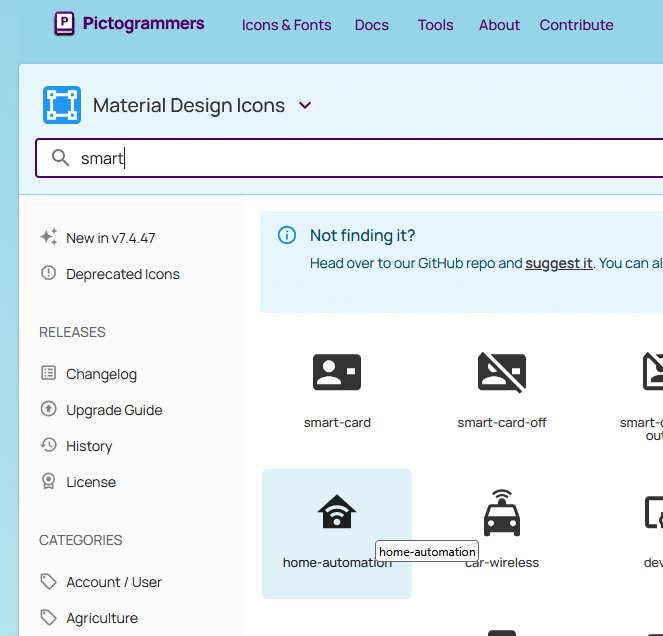Select the smart-card icon
Screen dimensions: 663x636
[337, 372]
